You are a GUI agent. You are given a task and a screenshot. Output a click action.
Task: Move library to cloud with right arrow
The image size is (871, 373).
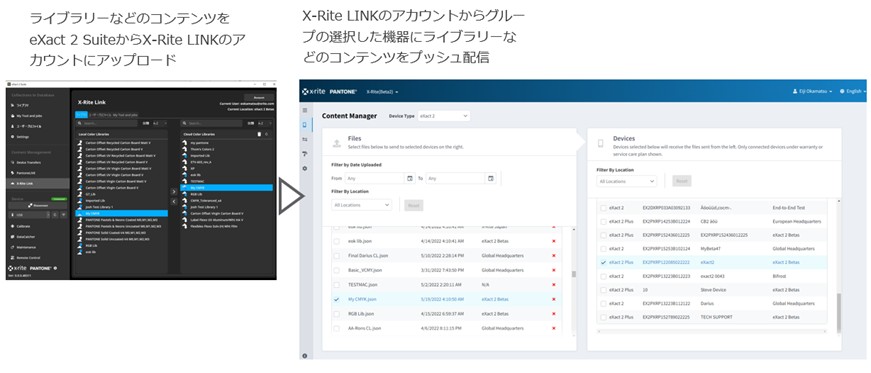(x=173, y=191)
